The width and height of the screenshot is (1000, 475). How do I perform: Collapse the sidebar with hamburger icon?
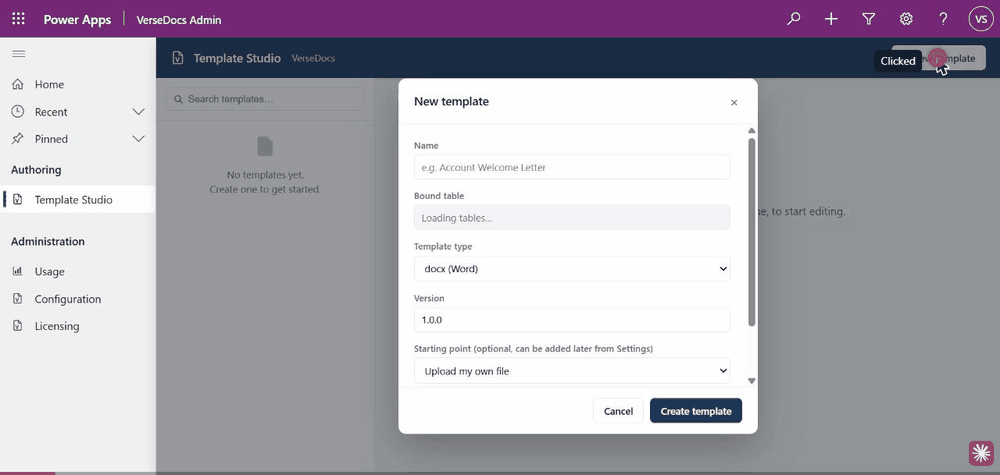[x=18, y=54]
